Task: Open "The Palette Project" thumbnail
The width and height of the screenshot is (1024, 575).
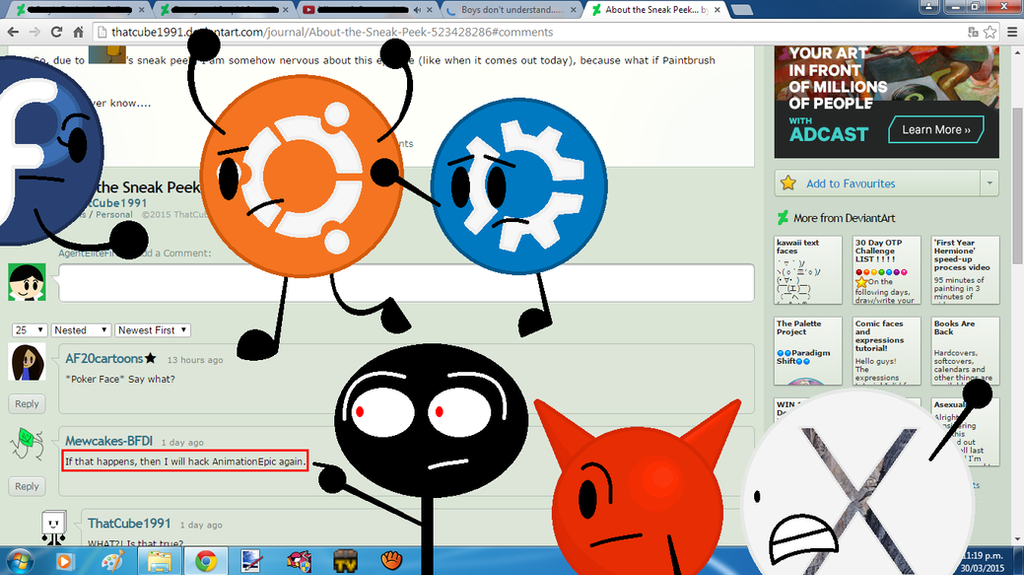Action: point(808,351)
